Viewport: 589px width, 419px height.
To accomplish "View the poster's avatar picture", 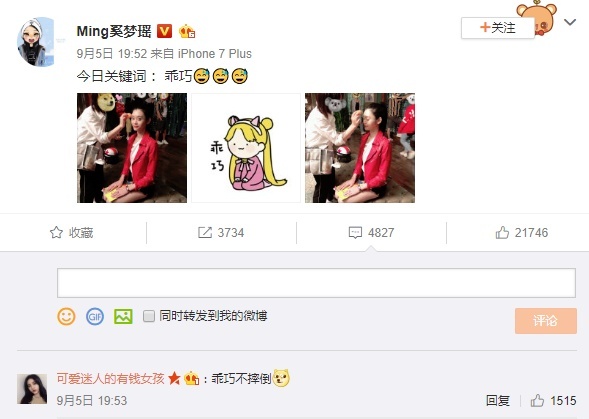I will click(36, 42).
